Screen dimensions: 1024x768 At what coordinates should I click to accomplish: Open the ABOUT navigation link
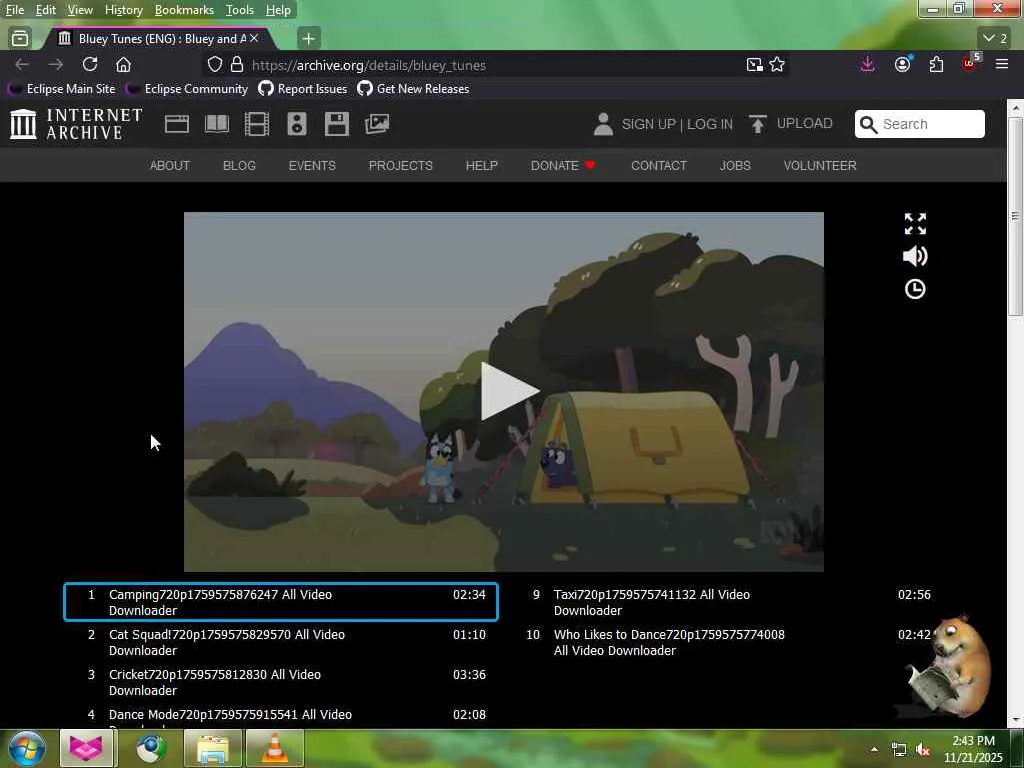(x=170, y=166)
